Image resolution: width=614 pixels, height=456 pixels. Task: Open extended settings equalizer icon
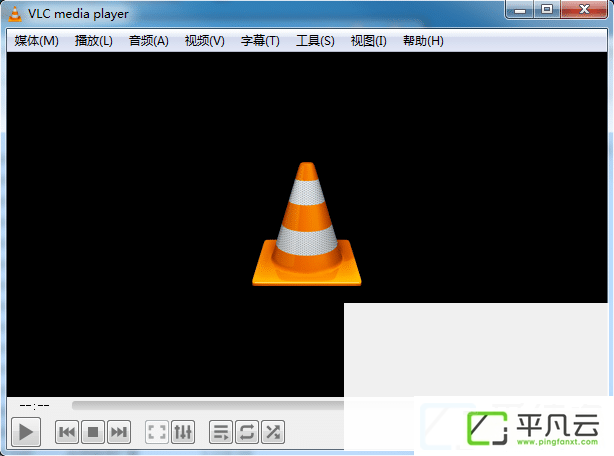click(183, 432)
